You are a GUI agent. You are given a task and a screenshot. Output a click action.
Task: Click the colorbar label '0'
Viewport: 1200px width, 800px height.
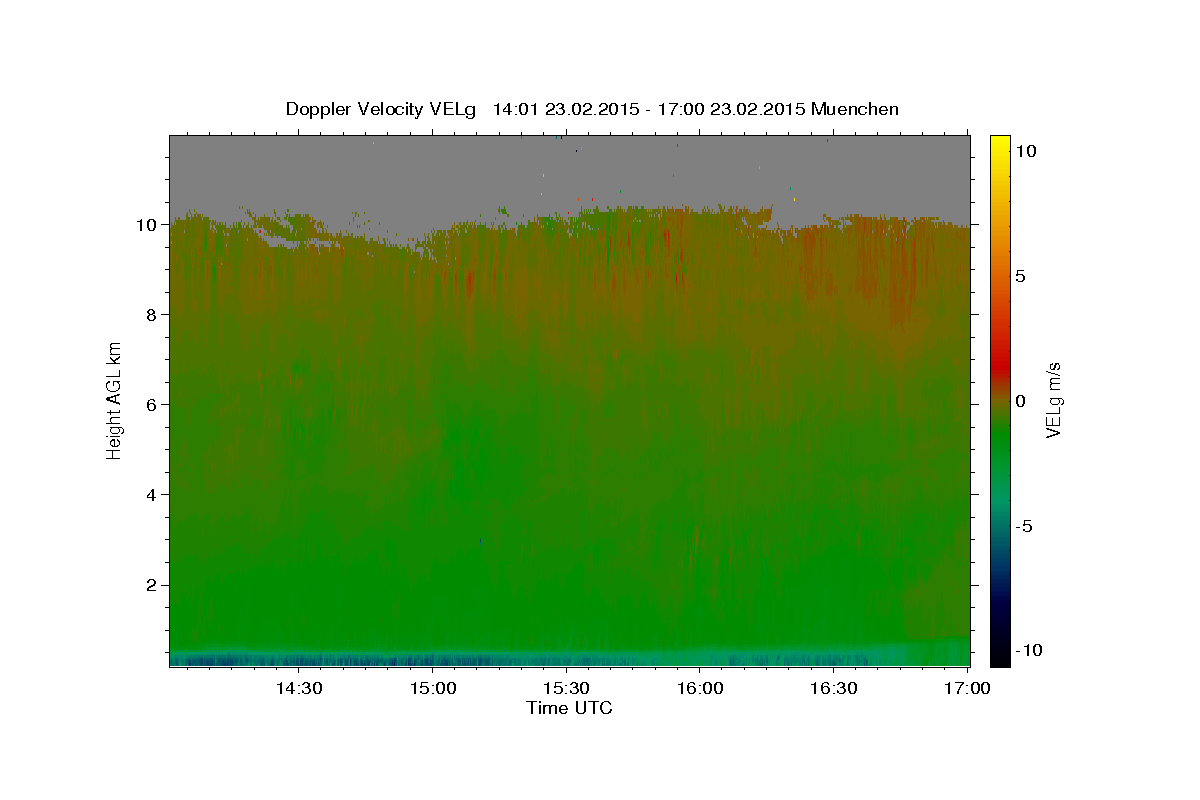[1020, 401]
